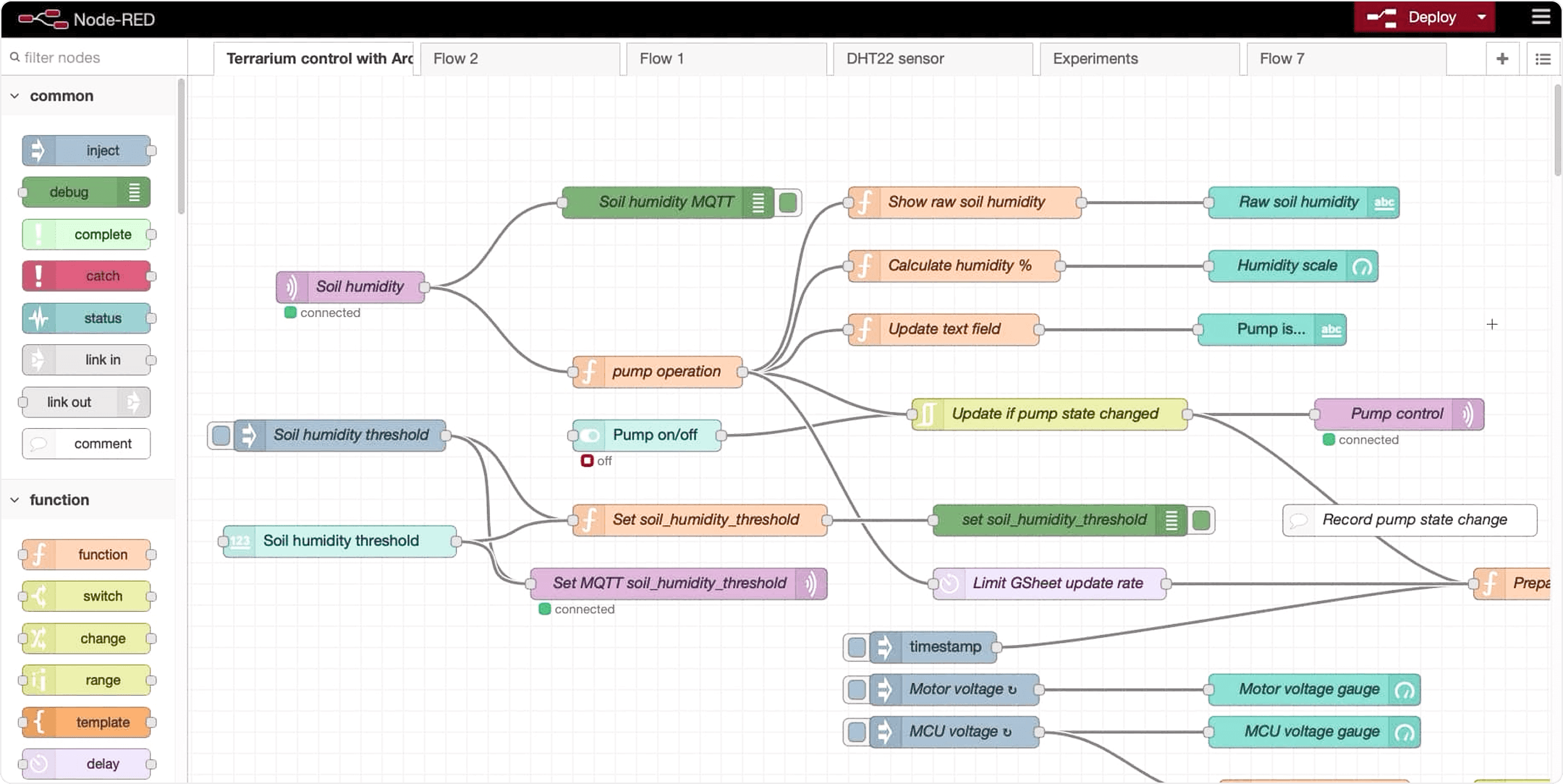The height and width of the screenshot is (784, 1563).
Task: Open the flow list sidebar icon
Action: [x=1544, y=59]
